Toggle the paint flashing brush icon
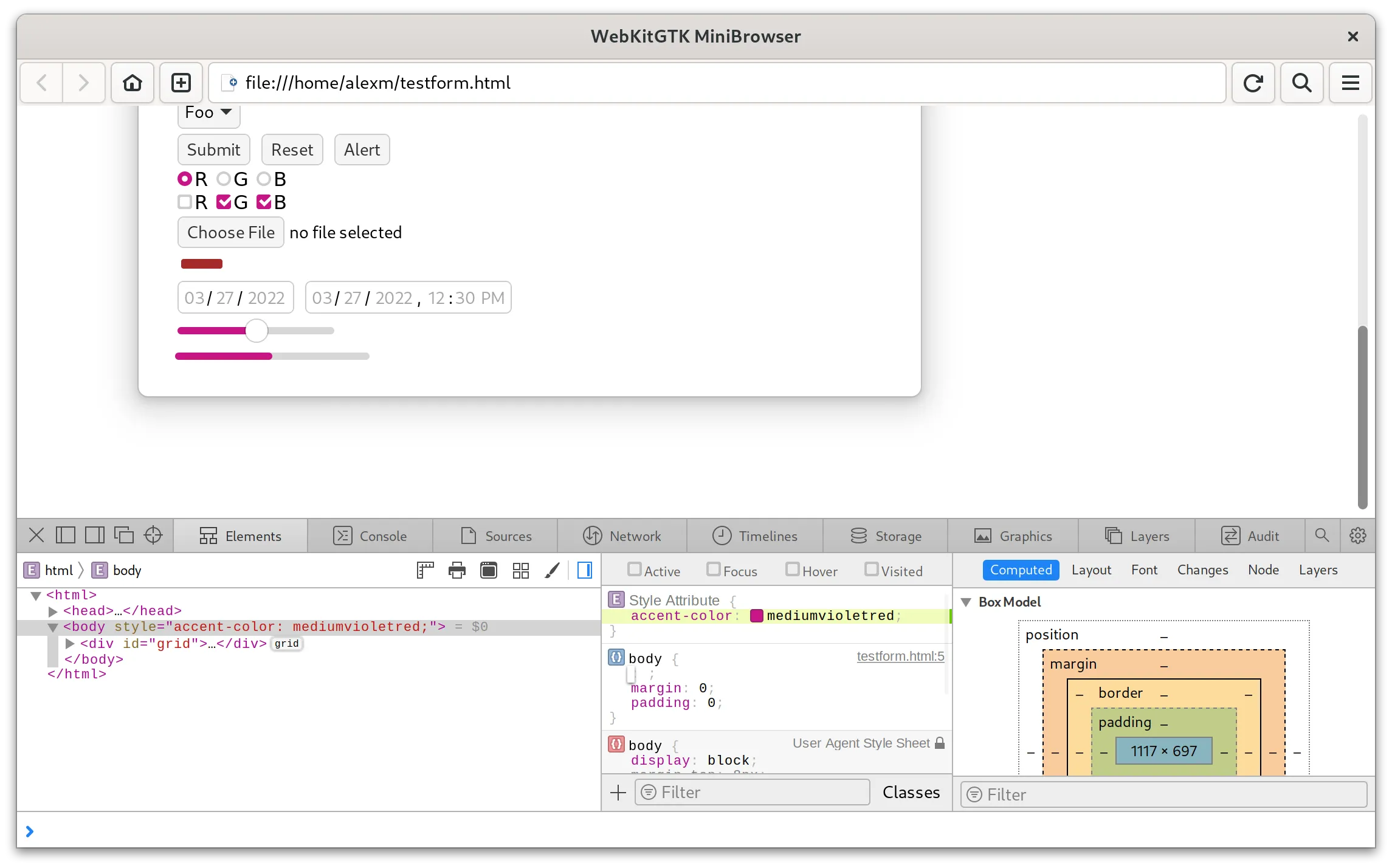Viewport: 1392px width, 868px height. (552, 570)
